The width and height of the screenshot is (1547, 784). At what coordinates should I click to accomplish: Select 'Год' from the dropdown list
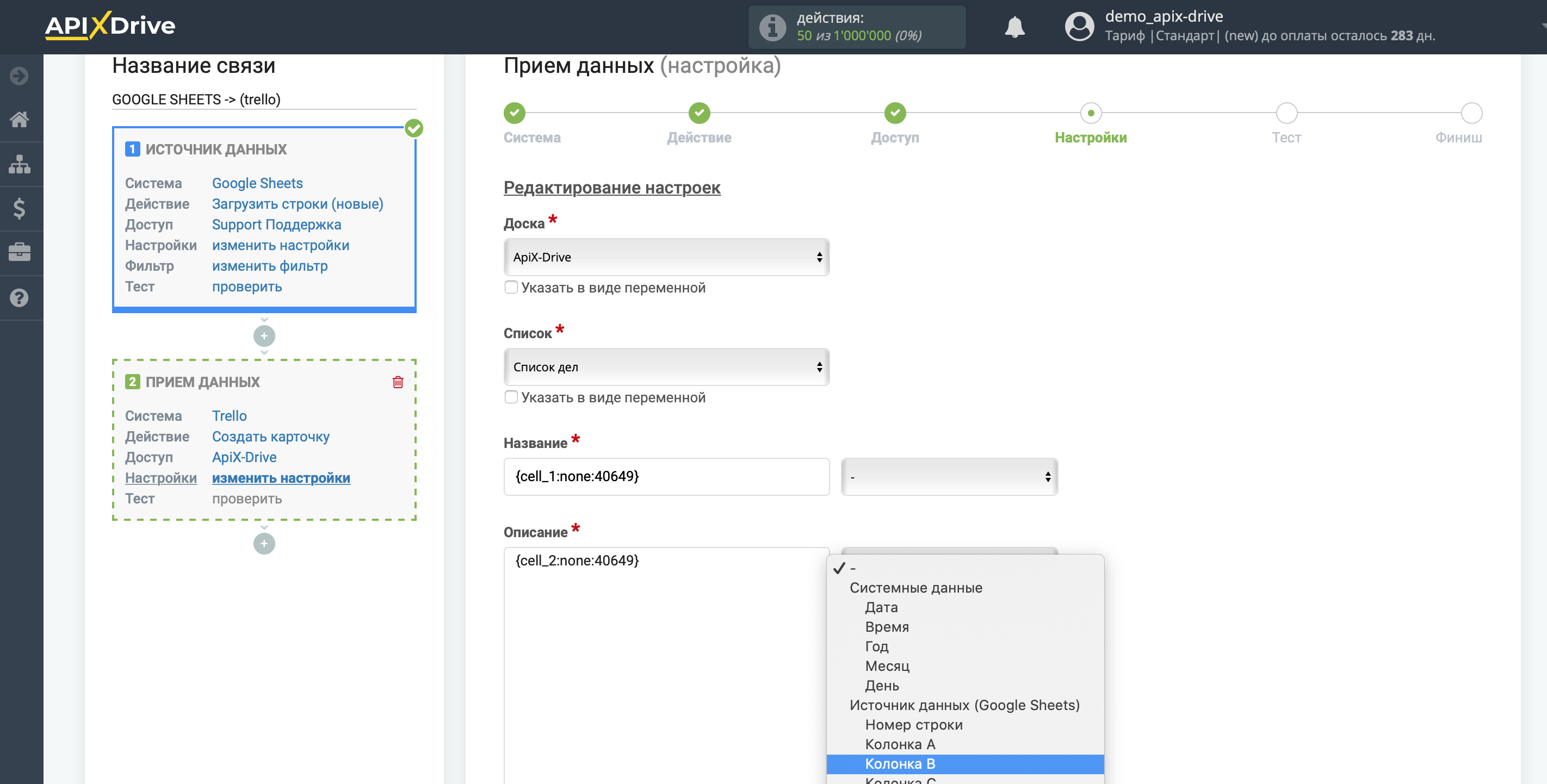pyautogui.click(x=965, y=646)
